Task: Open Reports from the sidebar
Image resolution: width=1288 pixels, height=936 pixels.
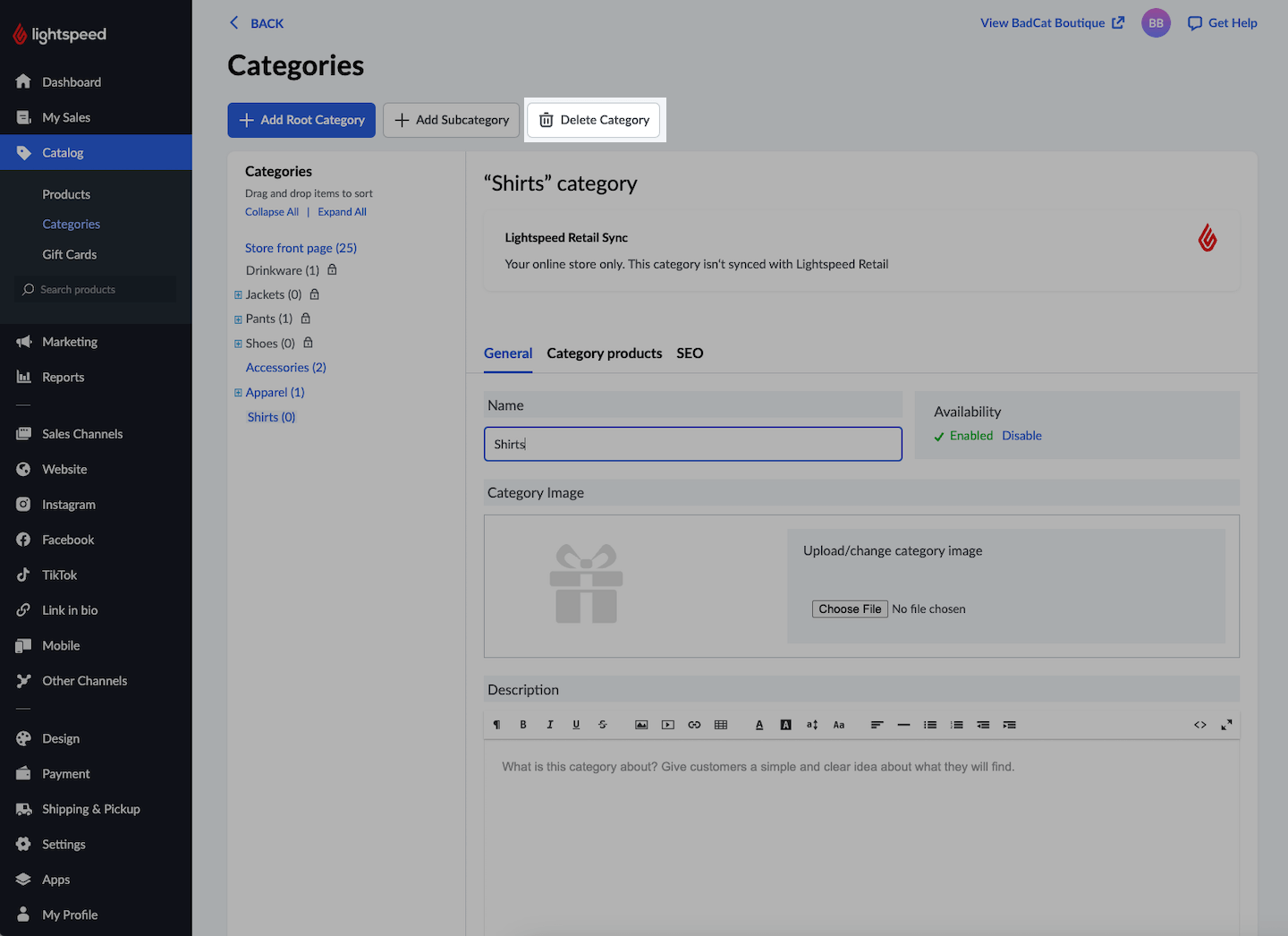Action: coord(63,378)
